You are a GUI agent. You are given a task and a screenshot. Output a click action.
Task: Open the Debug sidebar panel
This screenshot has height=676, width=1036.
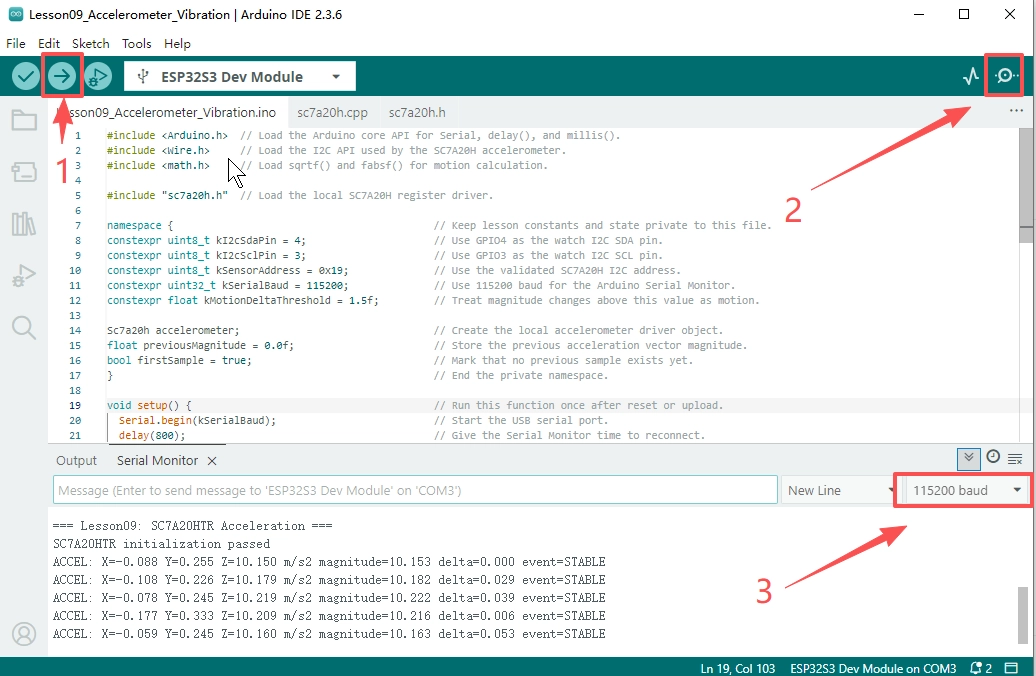point(24,276)
